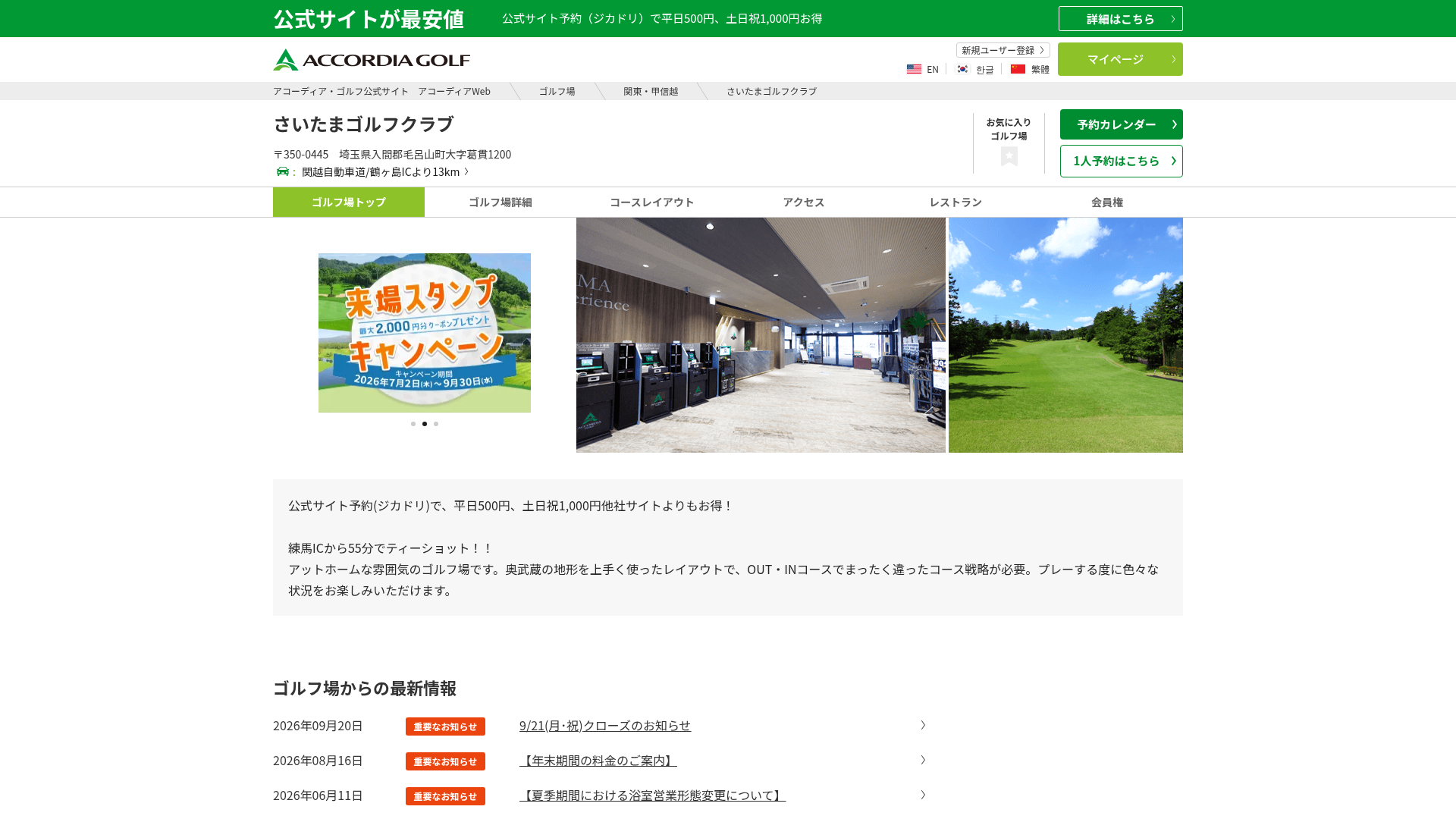Open 夏季期間における浴室営業形態変更 news
Image resolution: width=1456 pixels, height=819 pixels.
[652, 795]
